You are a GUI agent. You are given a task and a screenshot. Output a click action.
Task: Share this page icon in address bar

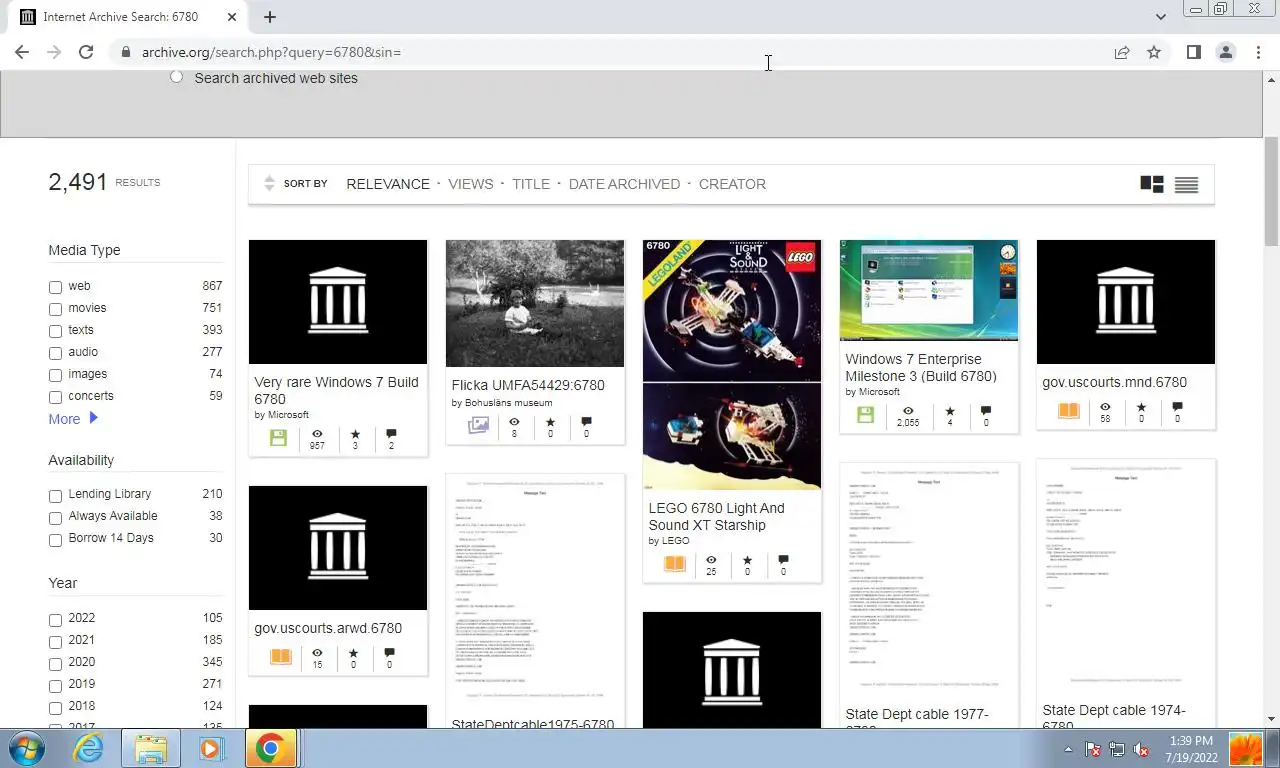click(x=1122, y=52)
